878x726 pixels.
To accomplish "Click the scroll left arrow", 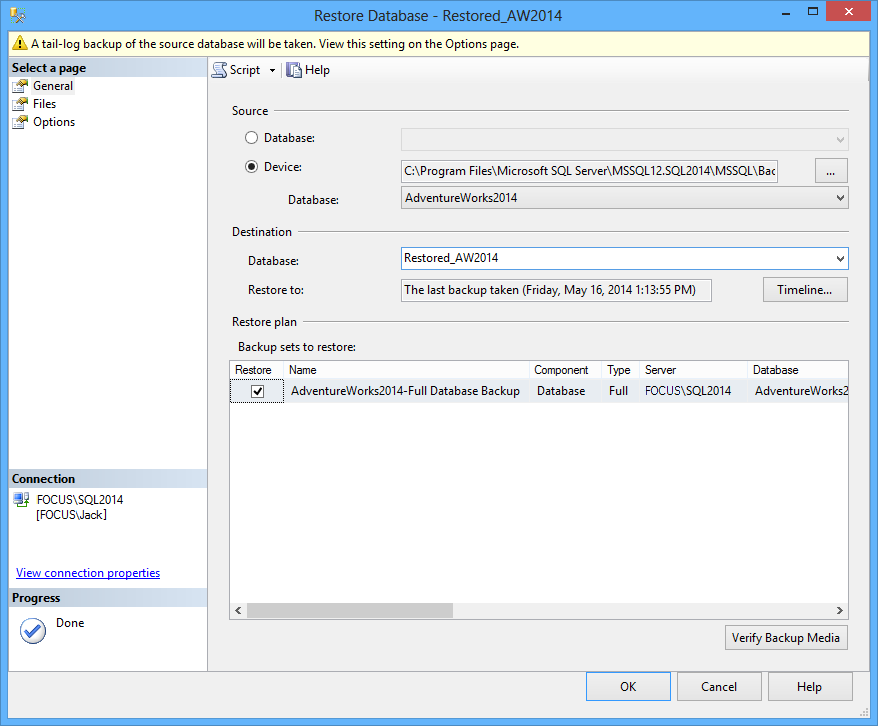I will (x=238, y=610).
